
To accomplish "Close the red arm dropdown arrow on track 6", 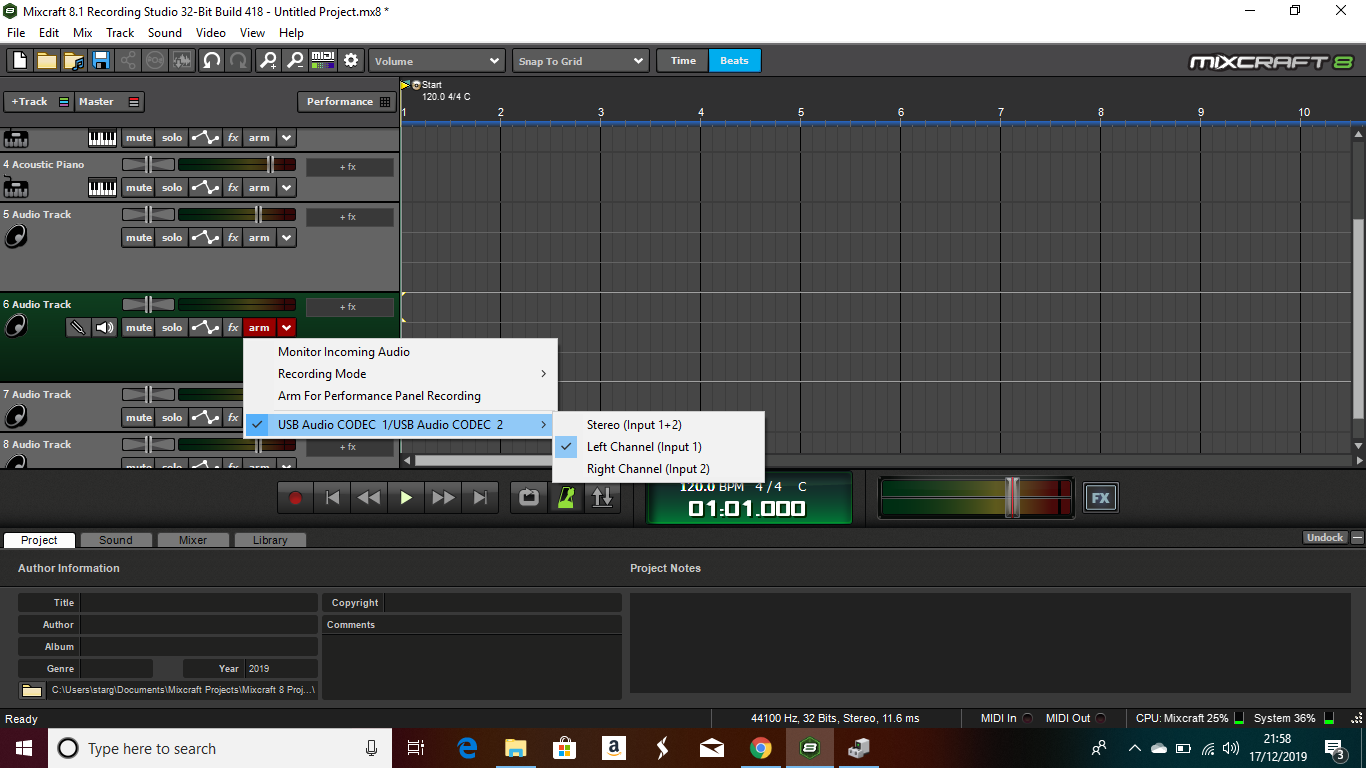I will [x=287, y=328].
